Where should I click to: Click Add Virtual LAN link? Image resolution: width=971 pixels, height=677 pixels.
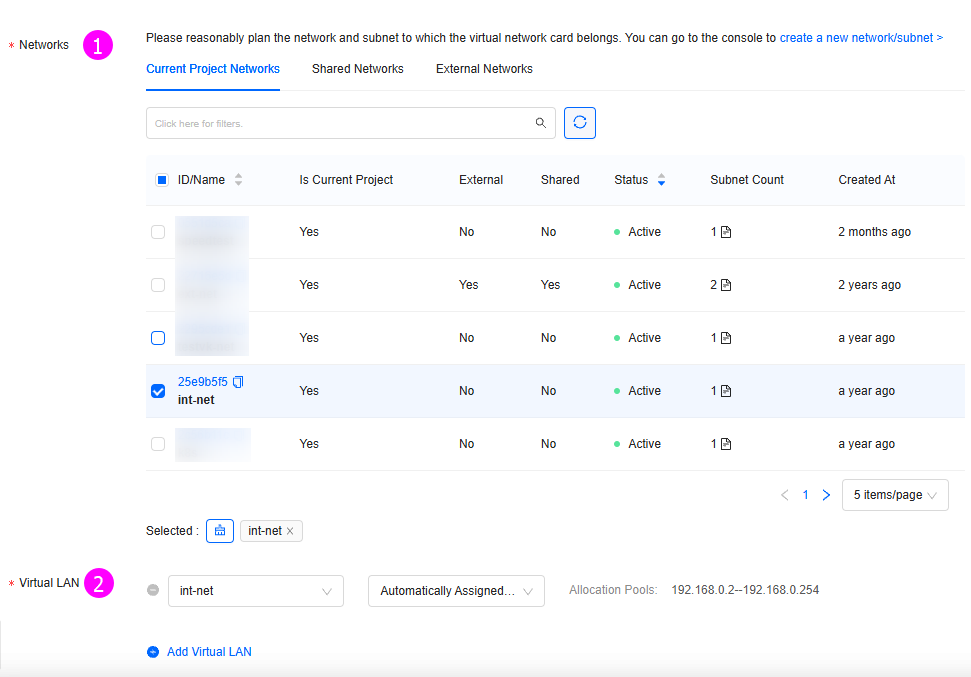(x=209, y=652)
